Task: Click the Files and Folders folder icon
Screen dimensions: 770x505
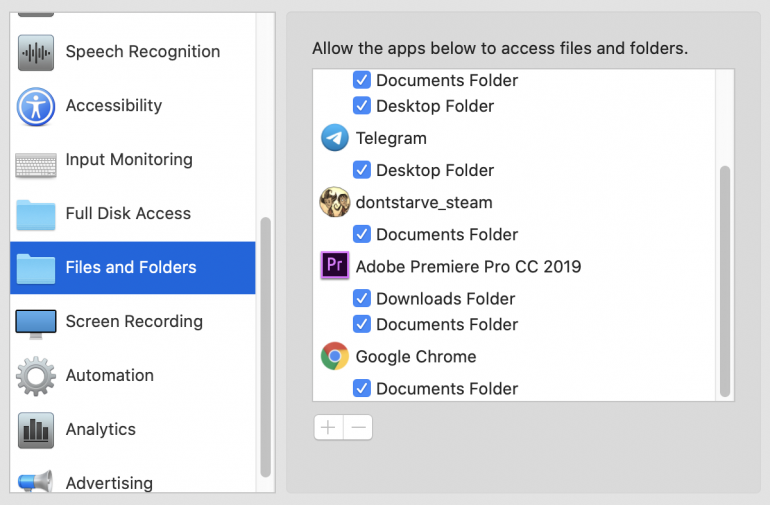Action: coord(36,269)
